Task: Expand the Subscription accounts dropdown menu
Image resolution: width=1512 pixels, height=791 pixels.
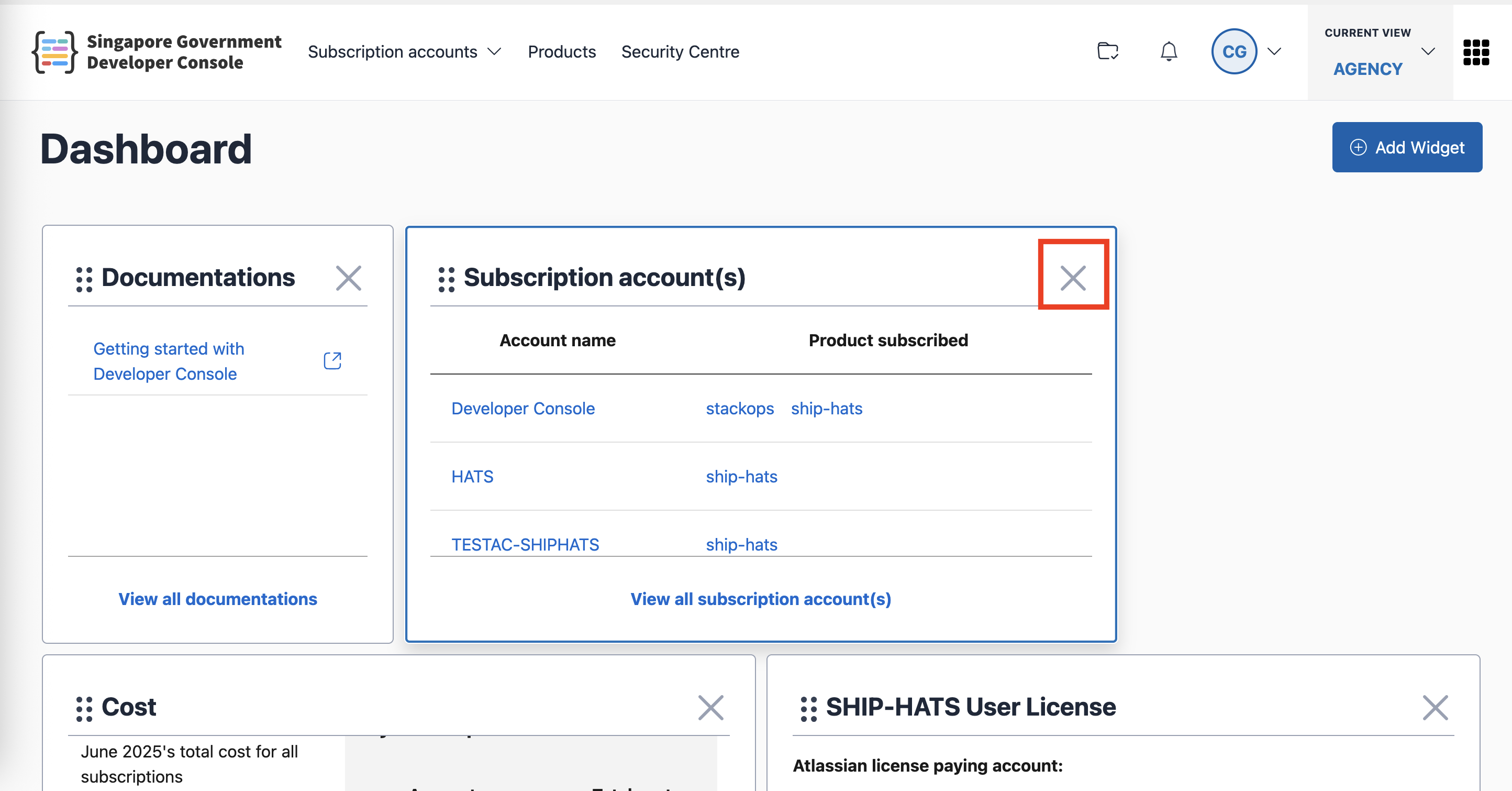Action: tap(404, 52)
